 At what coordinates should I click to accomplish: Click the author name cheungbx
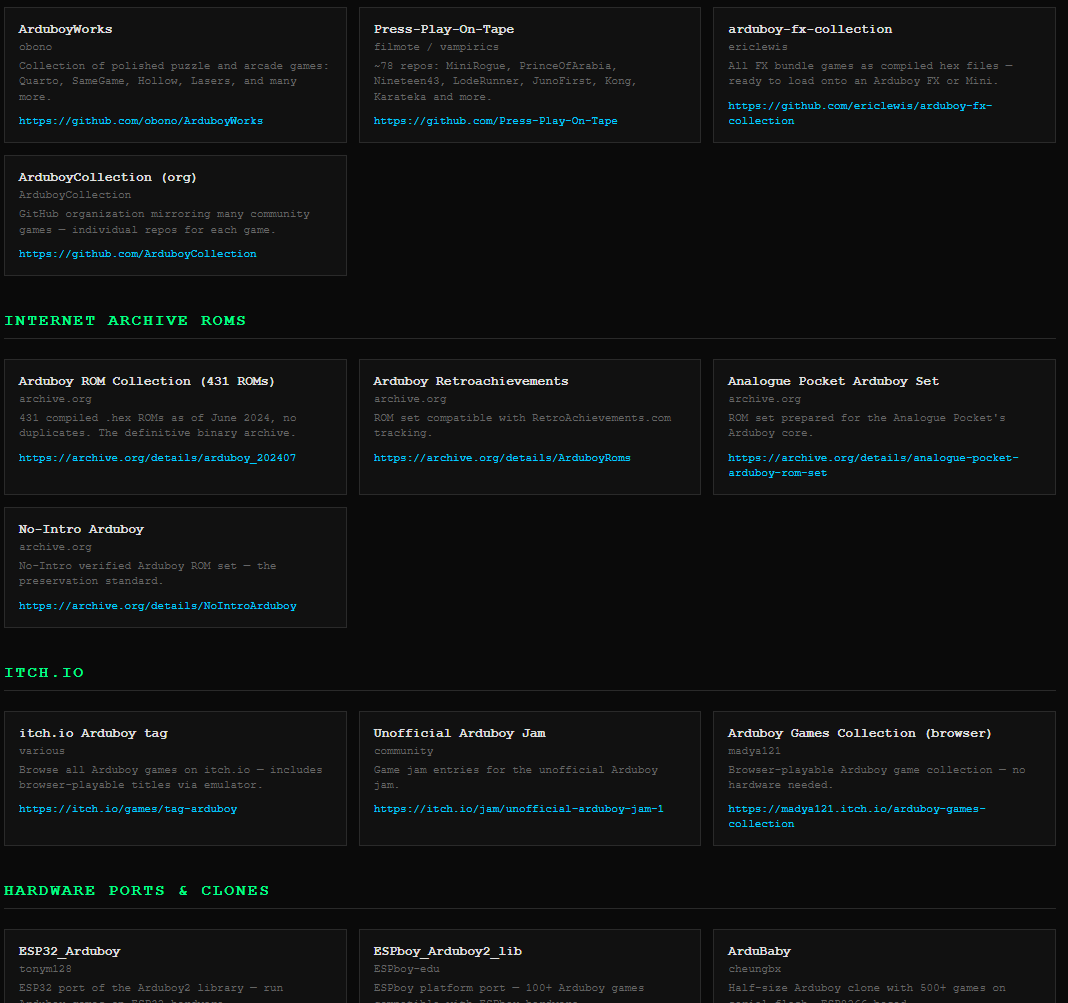754,969
